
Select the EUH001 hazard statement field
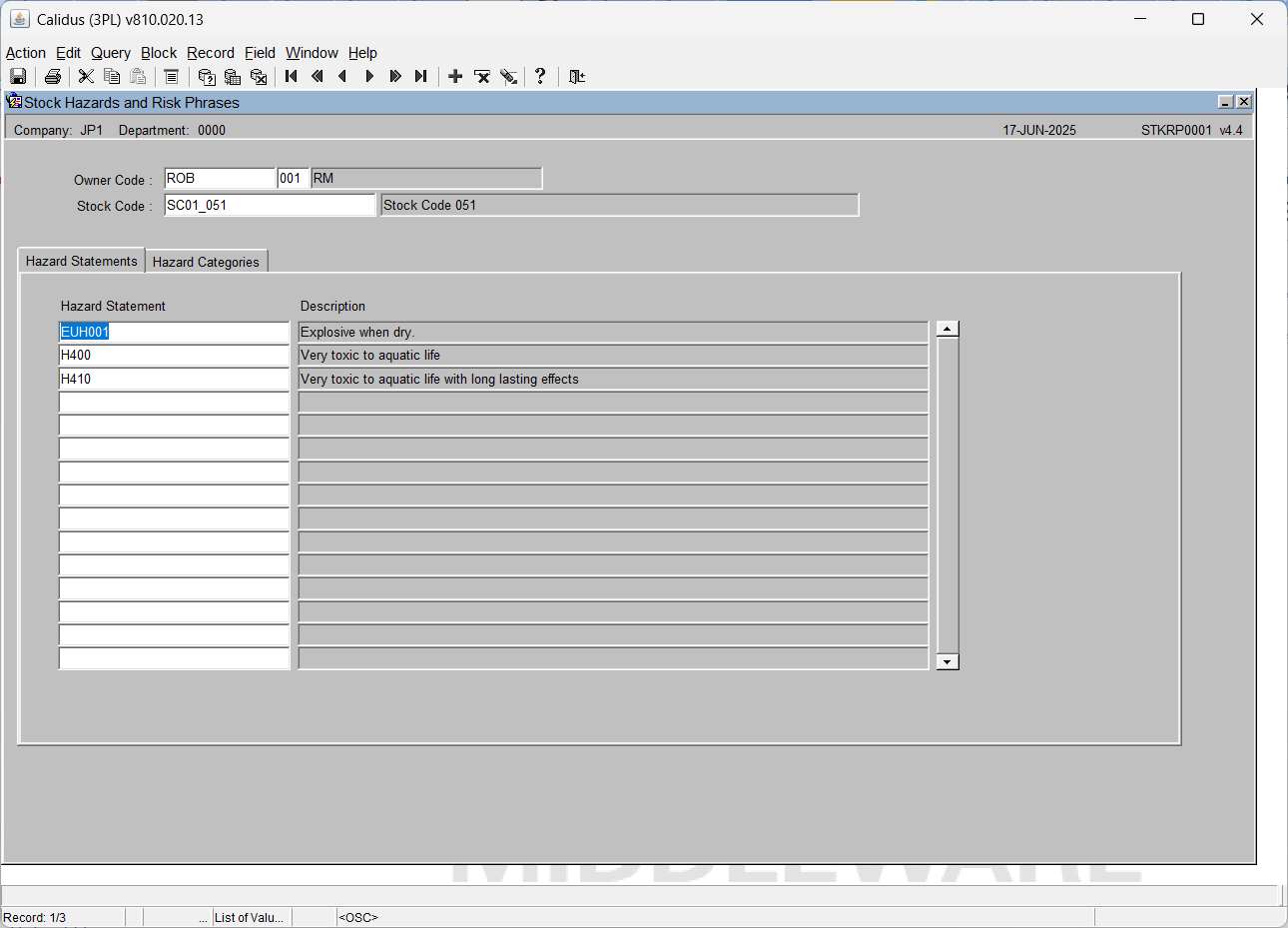174,332
